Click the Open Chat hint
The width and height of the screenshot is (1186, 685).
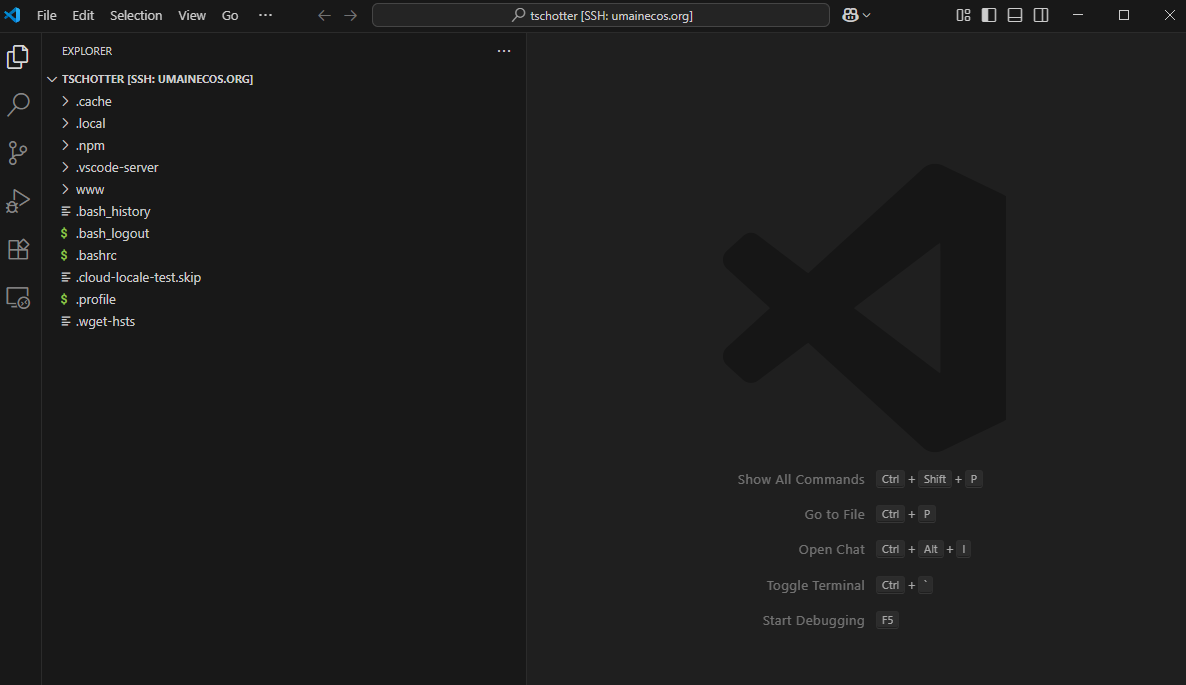click(831, 550)
